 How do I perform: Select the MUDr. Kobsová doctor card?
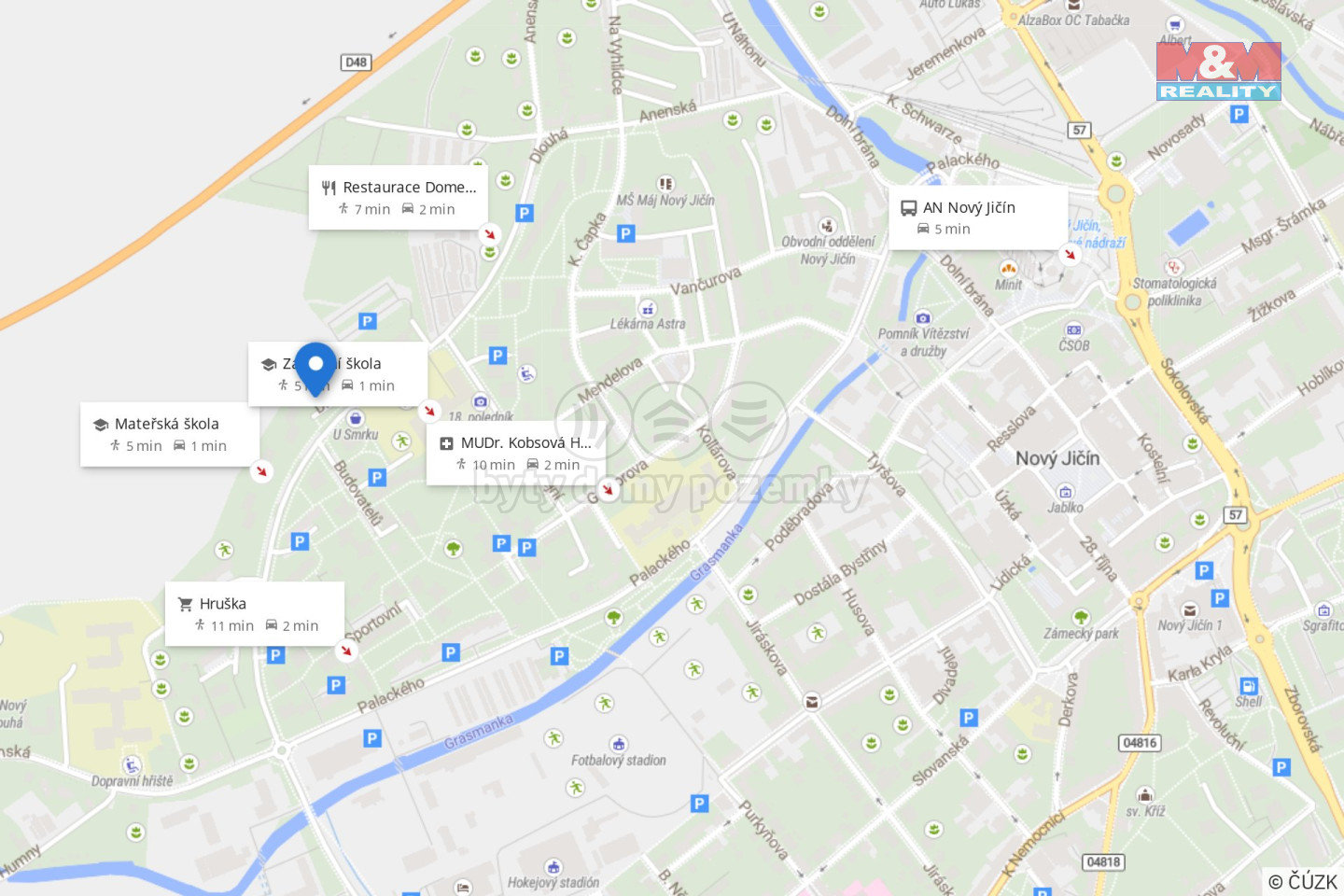click(x=516, y=454)
